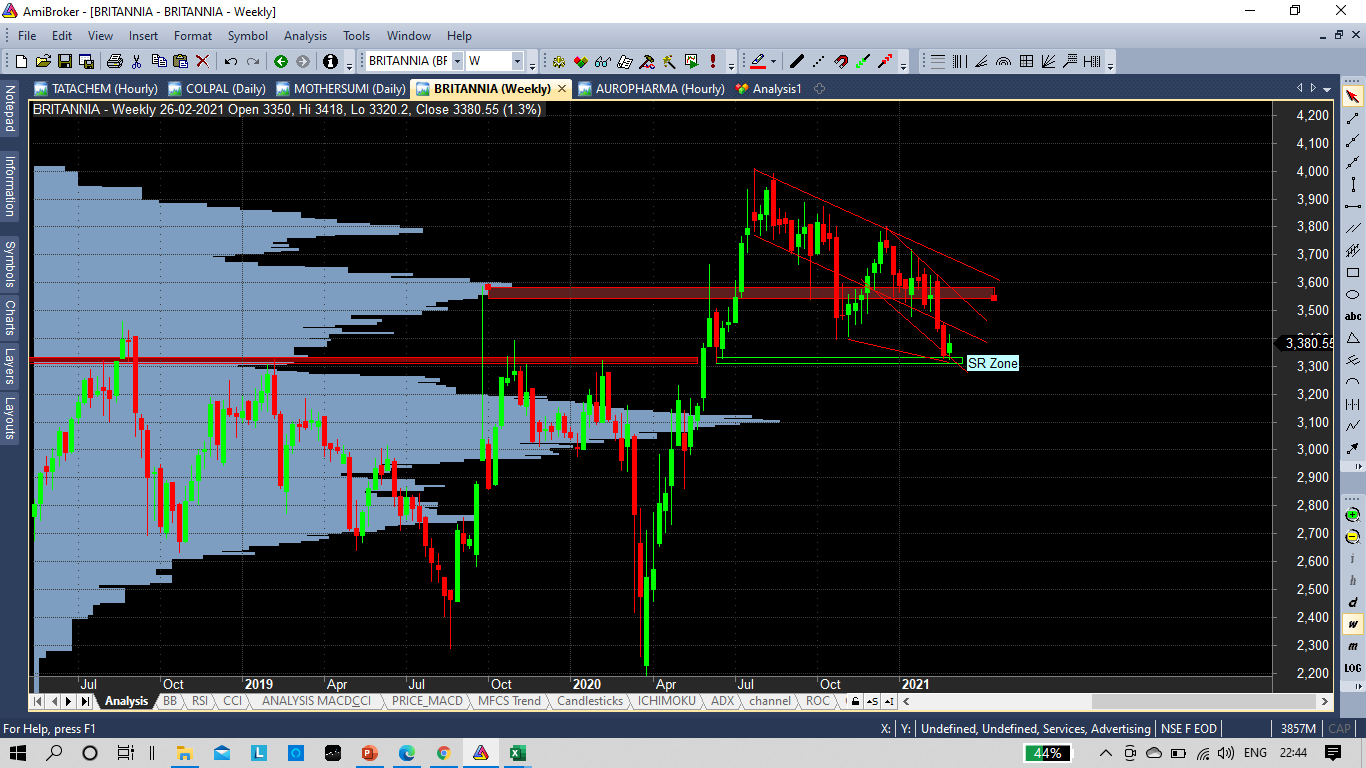Select the abc text tool

pyautogui.click(x=1353, y=316)
